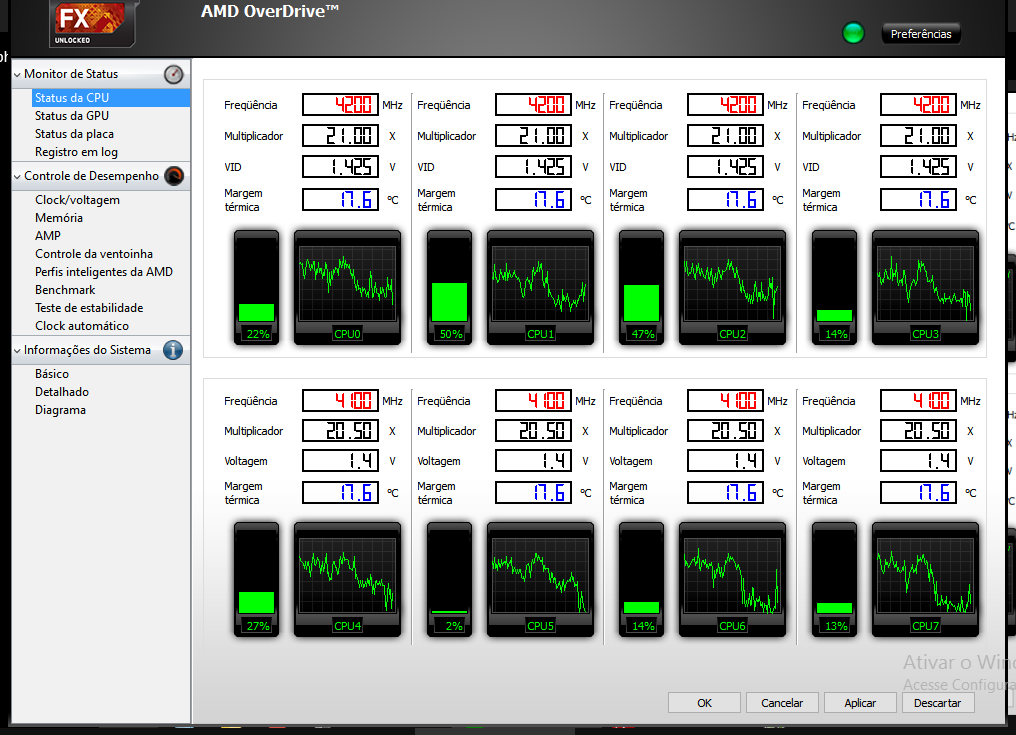Image resolution: width=1016 pixels, height=735 pixels.
Task: Click the CPU2 usage history graph
Action: click(x=732, y=287)
